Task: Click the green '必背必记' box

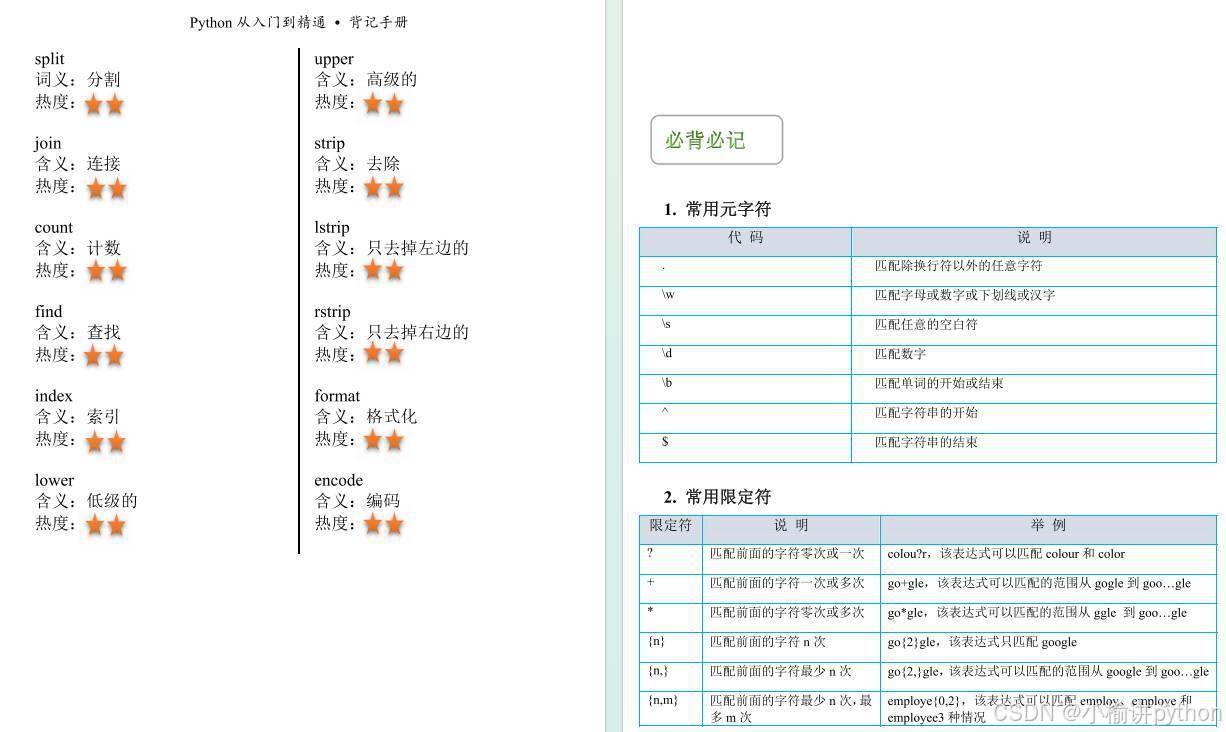Action: coord(716,140)
